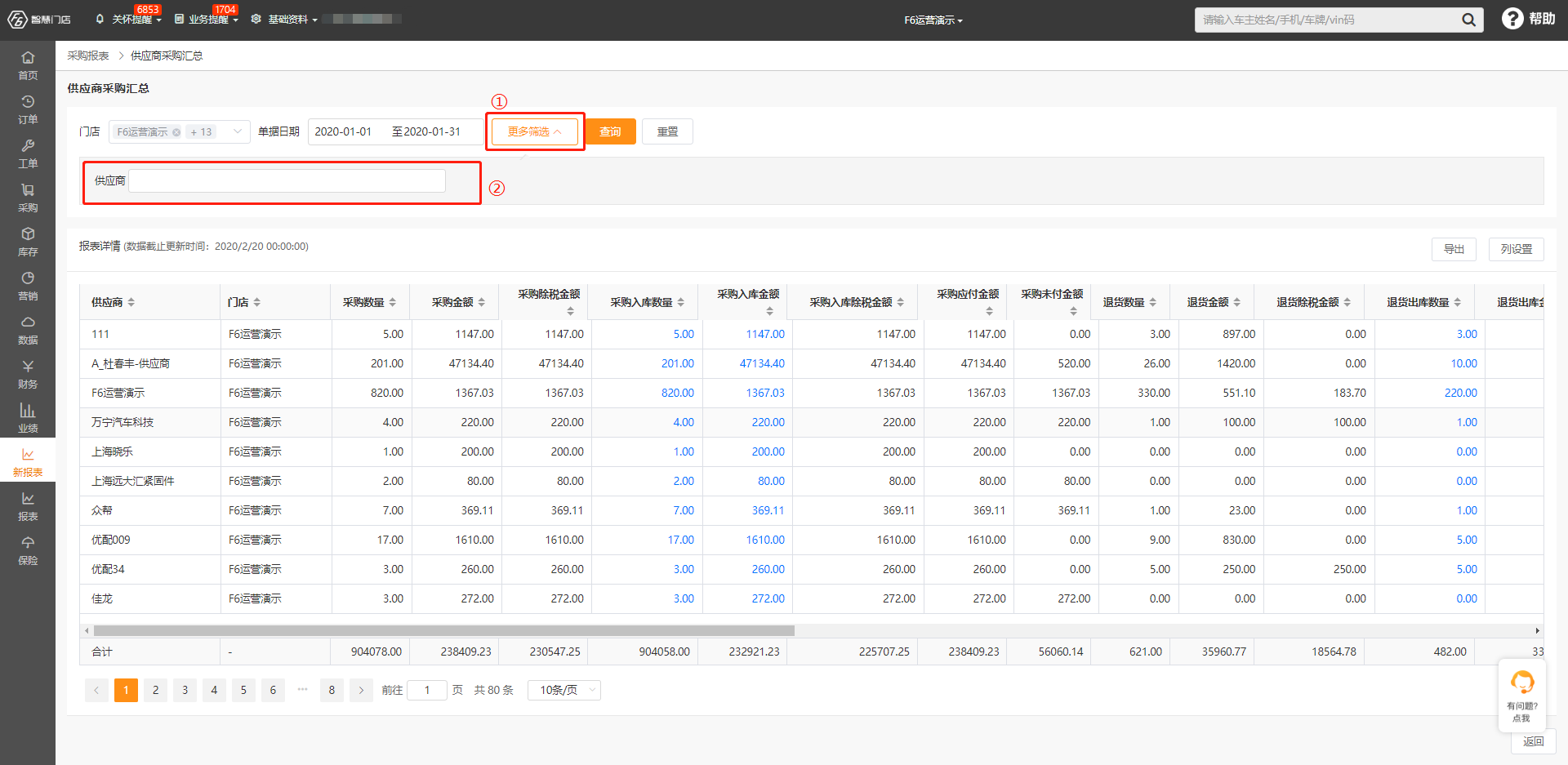Sort by 采购数量 column arrows
Viewport: 1568px width, 765px height.
[393, 302]
